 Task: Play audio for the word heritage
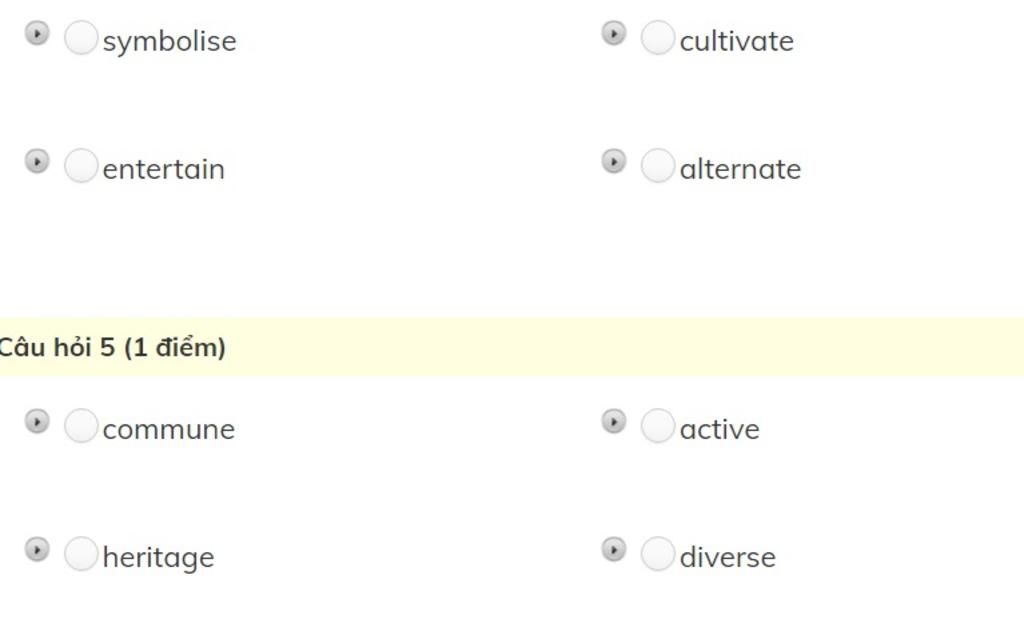37,549
